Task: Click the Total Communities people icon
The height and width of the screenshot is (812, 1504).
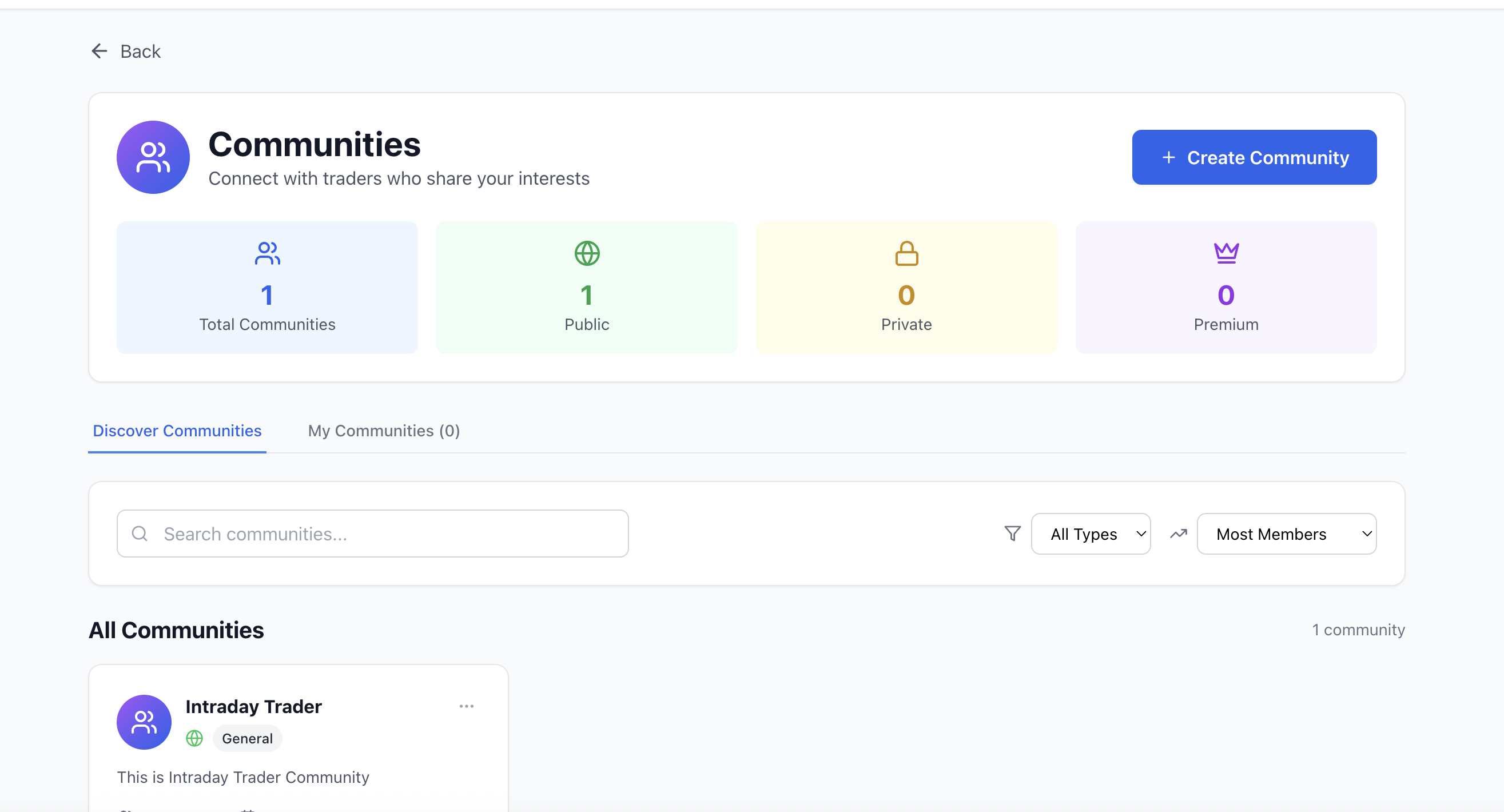Action: click(x=268, y=253)
